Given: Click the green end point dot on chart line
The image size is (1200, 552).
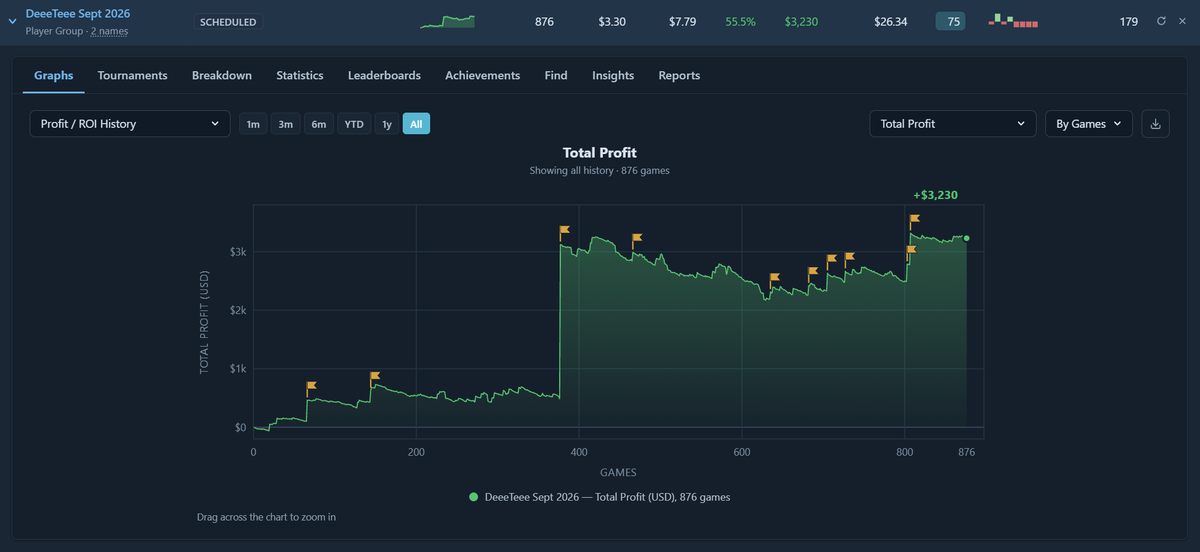Looking at the screenshot, I should (966, 238).
